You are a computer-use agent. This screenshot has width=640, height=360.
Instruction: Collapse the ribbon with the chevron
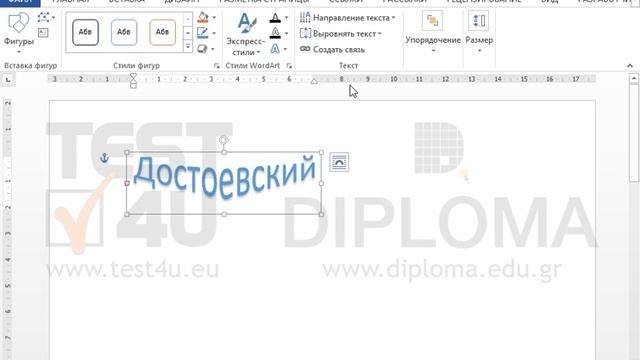tap(630, 66)
